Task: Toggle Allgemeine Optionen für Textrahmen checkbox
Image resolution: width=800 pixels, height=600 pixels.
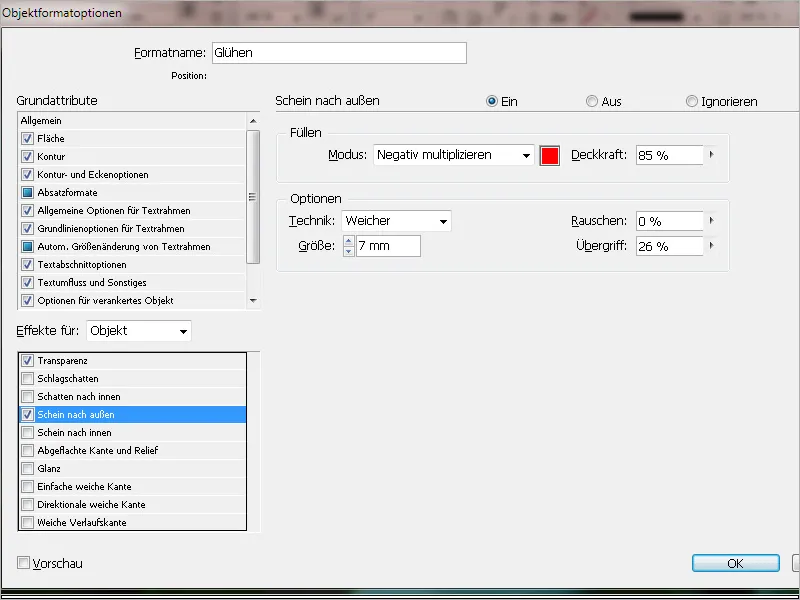Action: (28, 210)
